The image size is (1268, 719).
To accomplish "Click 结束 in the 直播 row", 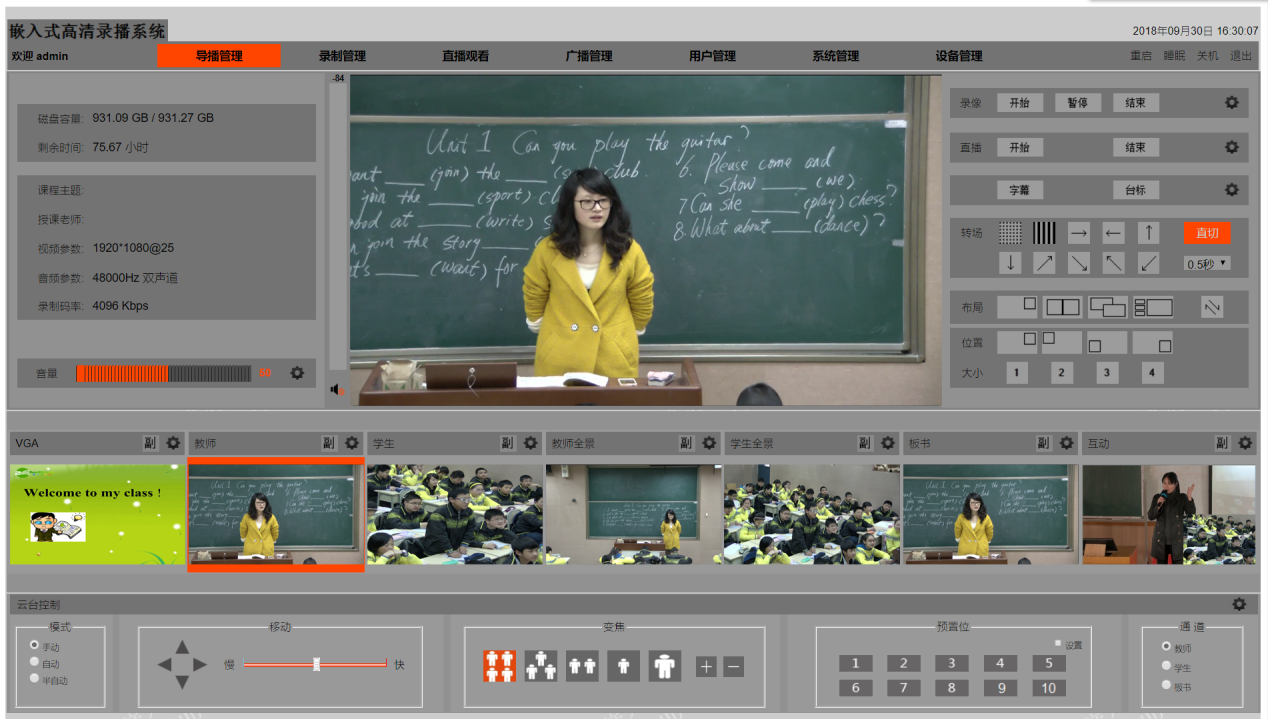I will click(x=1136, y=147).
